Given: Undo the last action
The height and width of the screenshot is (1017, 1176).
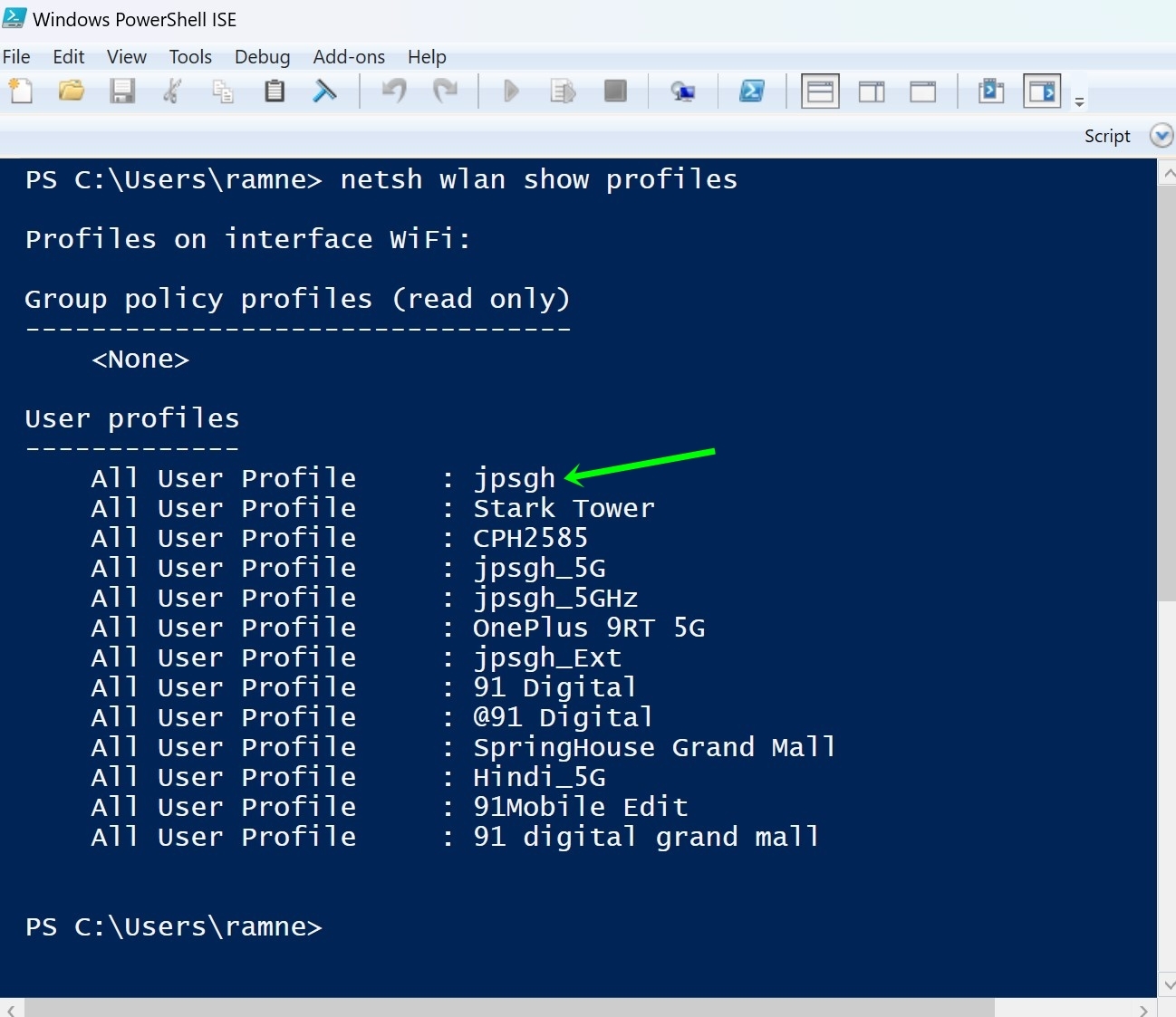Looking at the screenshot, I should [x=393, y=91].
